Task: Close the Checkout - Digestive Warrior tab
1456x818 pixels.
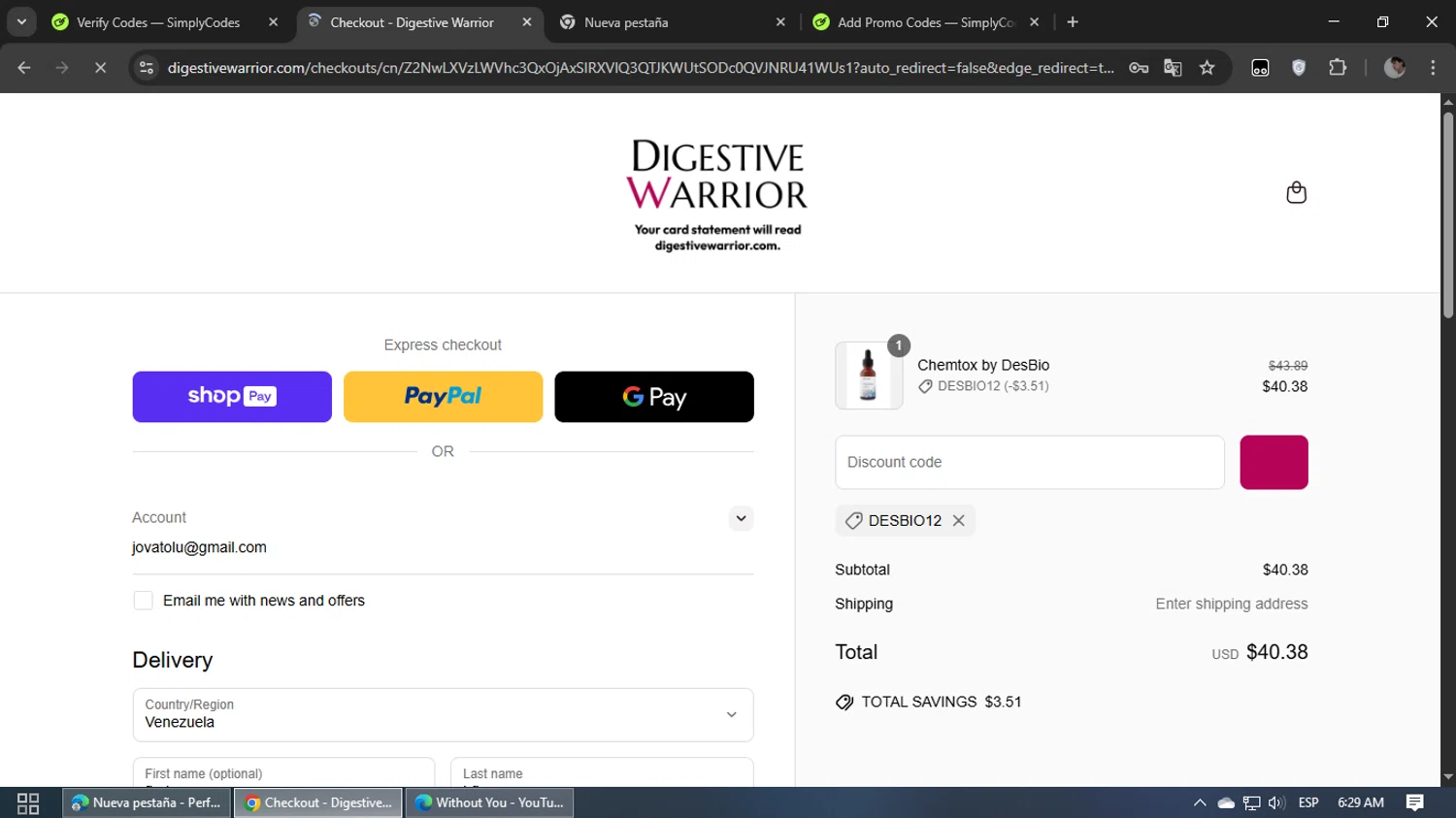Action: pos(527,22)
